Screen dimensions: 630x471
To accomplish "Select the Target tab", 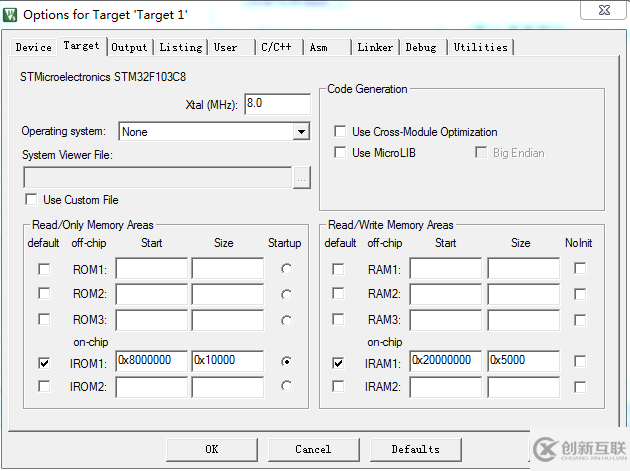I will (82, 46).
